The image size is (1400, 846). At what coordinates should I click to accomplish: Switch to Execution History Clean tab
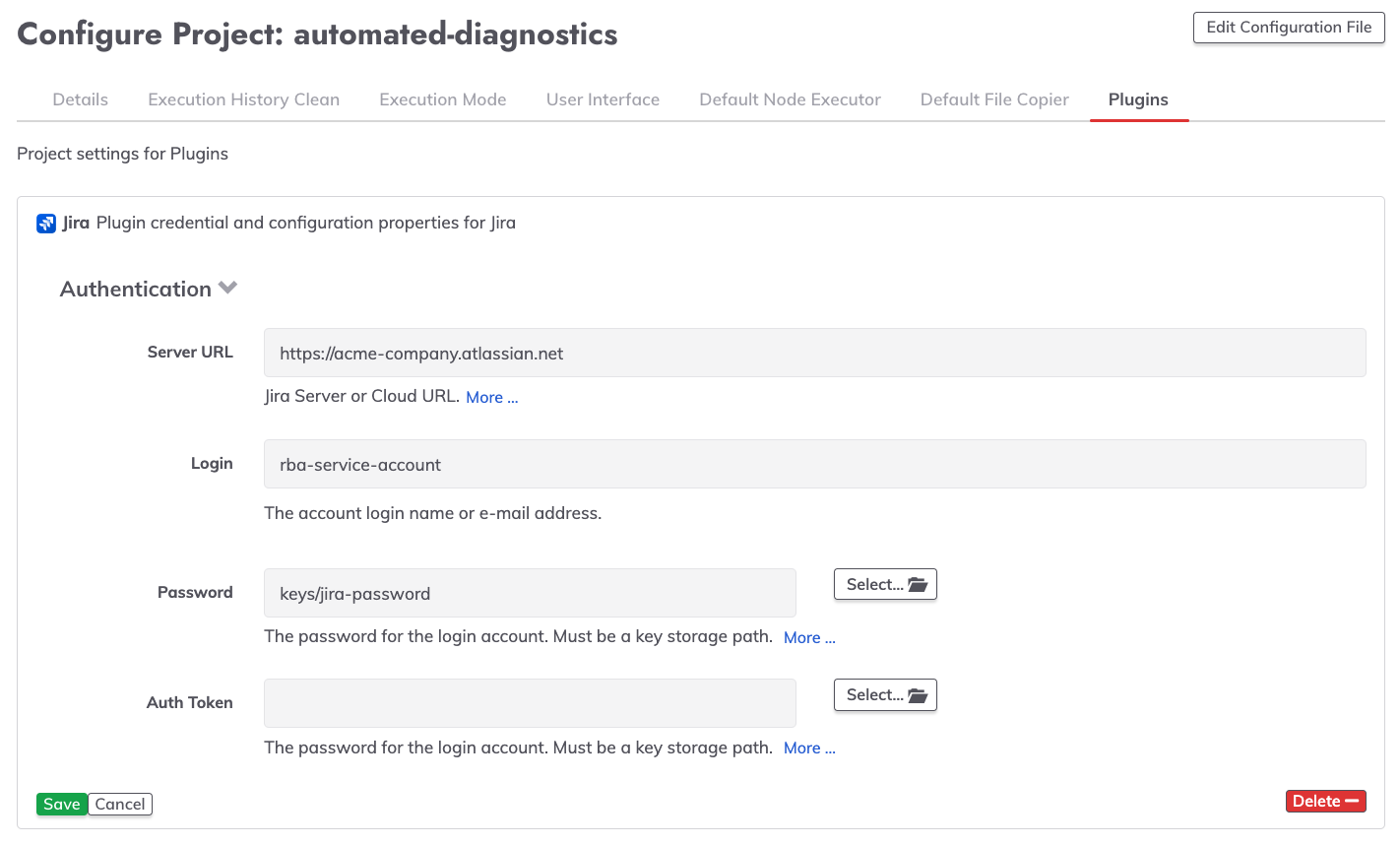pos(244,99)
